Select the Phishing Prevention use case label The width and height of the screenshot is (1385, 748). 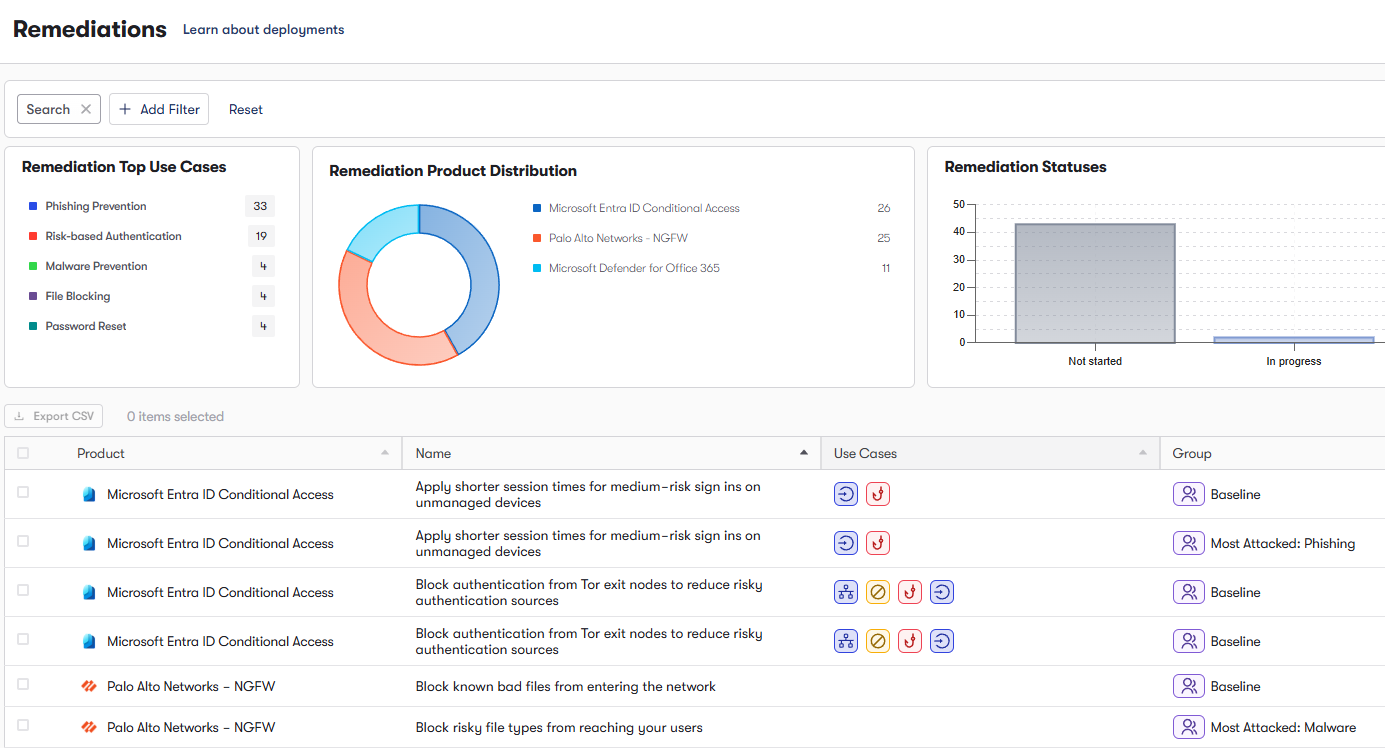pyautogui.click(x=96, y=206)
